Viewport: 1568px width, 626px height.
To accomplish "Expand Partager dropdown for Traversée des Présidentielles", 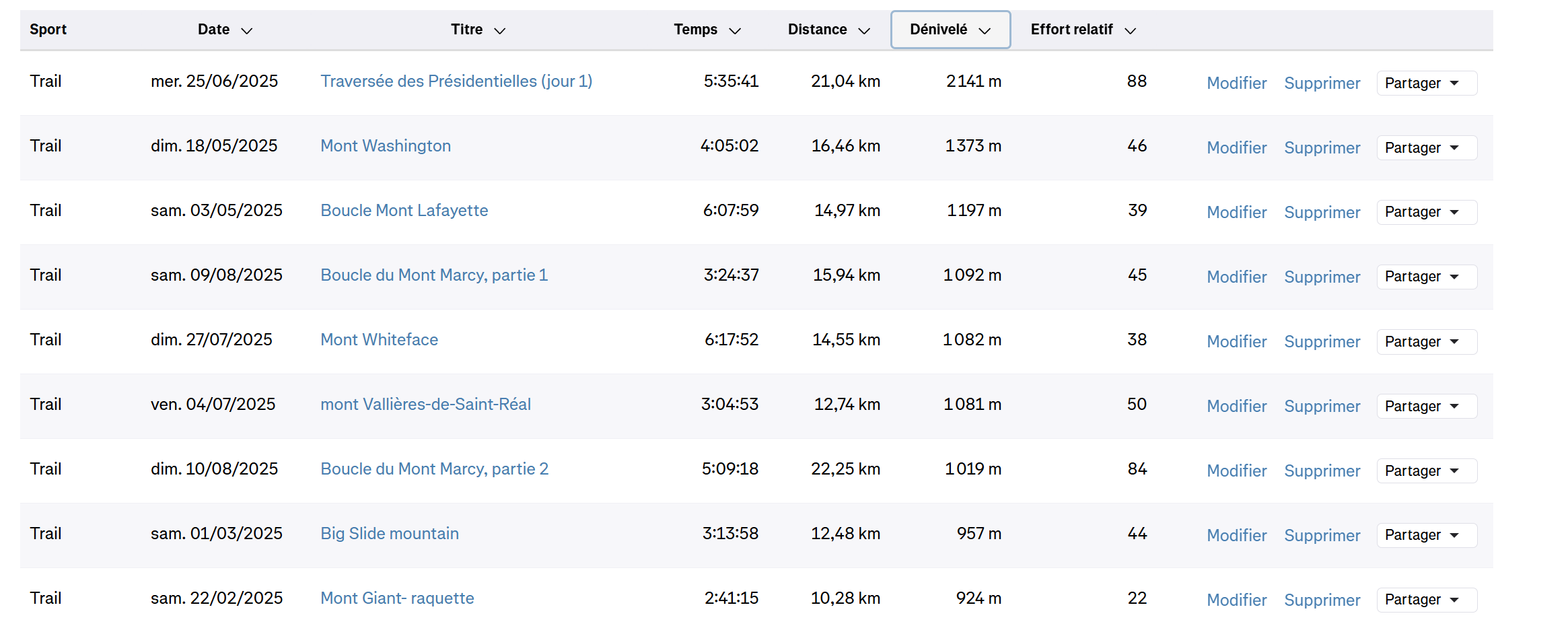I will click(x=1426, y=83).
